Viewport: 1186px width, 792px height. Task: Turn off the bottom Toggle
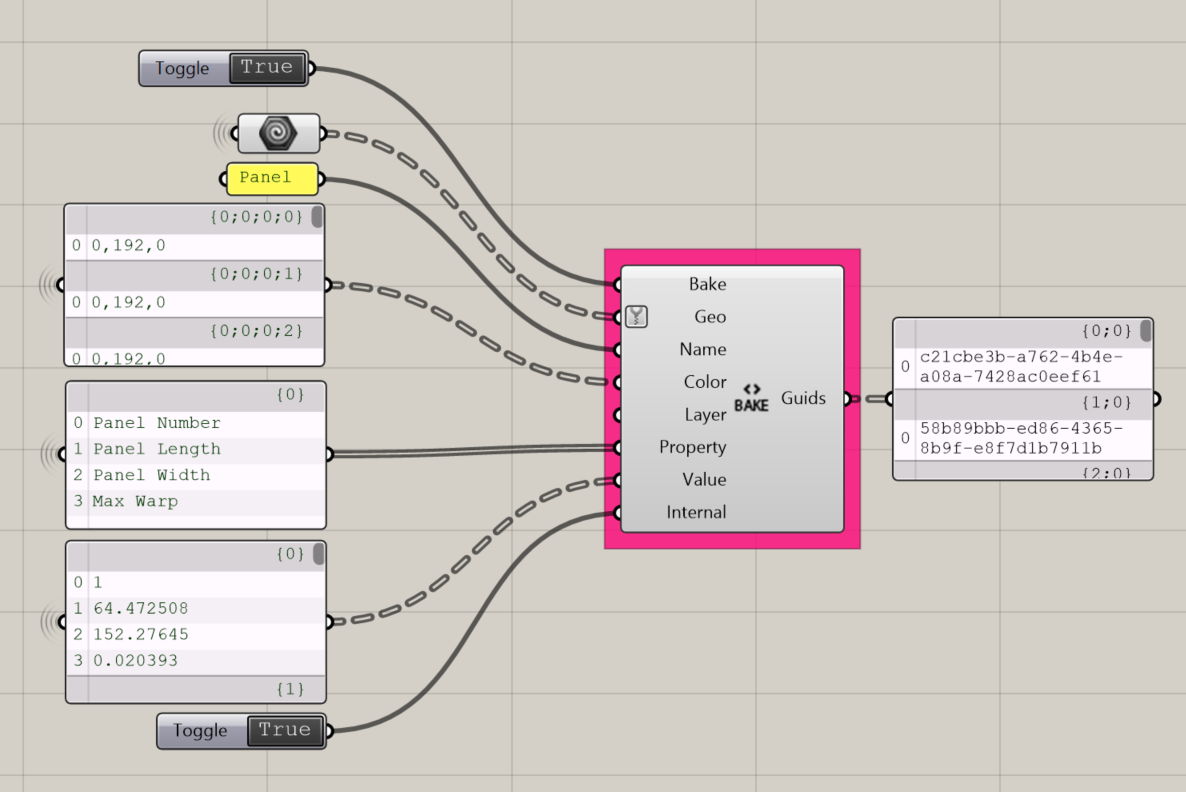(x=285, y=731)
